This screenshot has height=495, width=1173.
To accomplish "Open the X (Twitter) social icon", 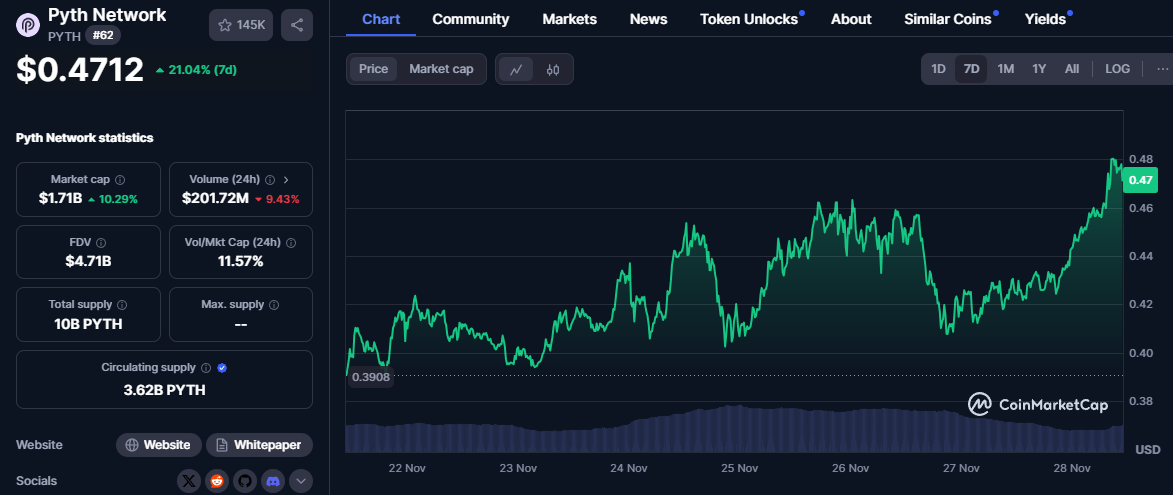I will 189,482.
